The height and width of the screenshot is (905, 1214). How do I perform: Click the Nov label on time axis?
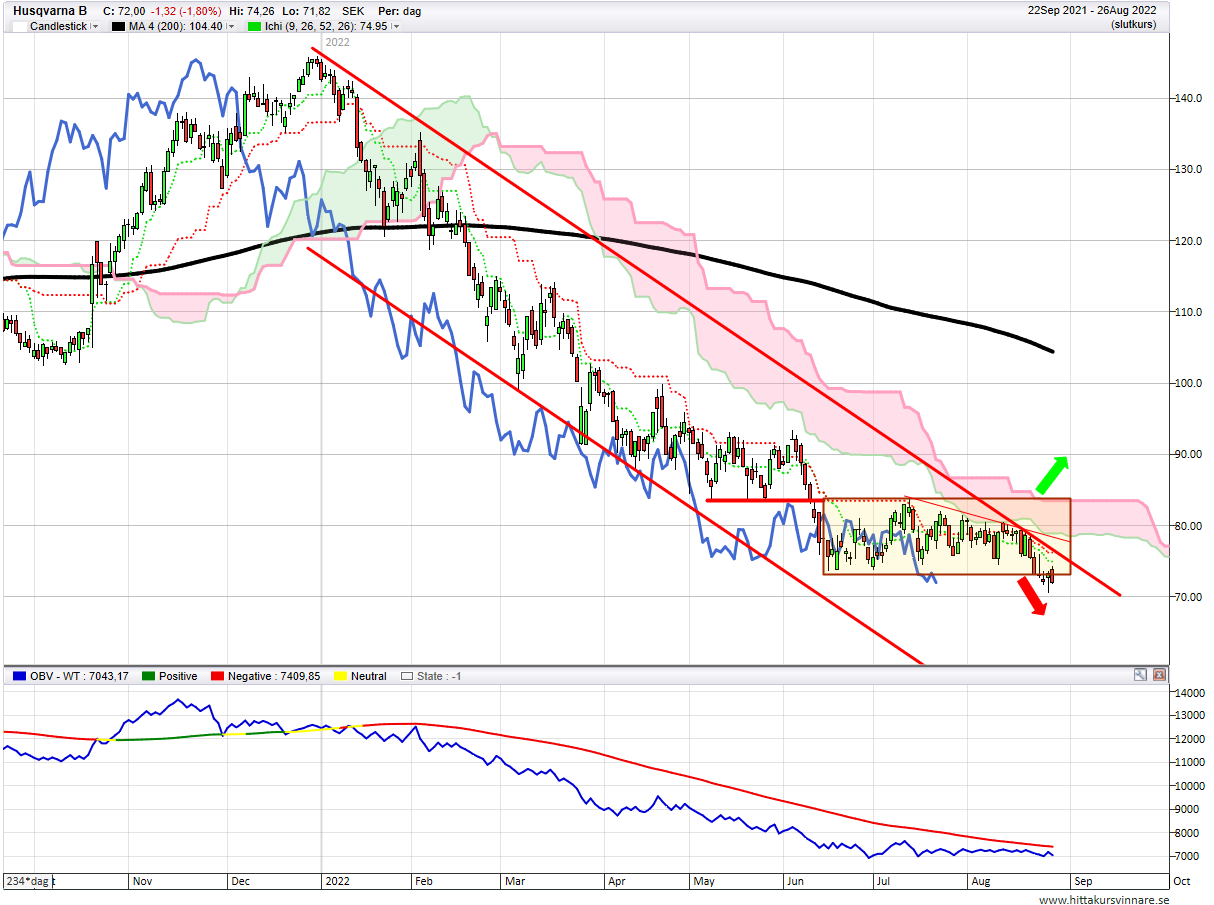[143, 881]
